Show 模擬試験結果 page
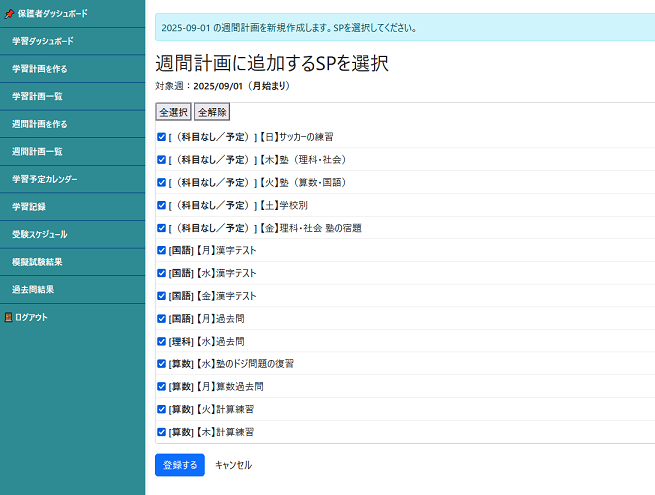 point(37,261)
